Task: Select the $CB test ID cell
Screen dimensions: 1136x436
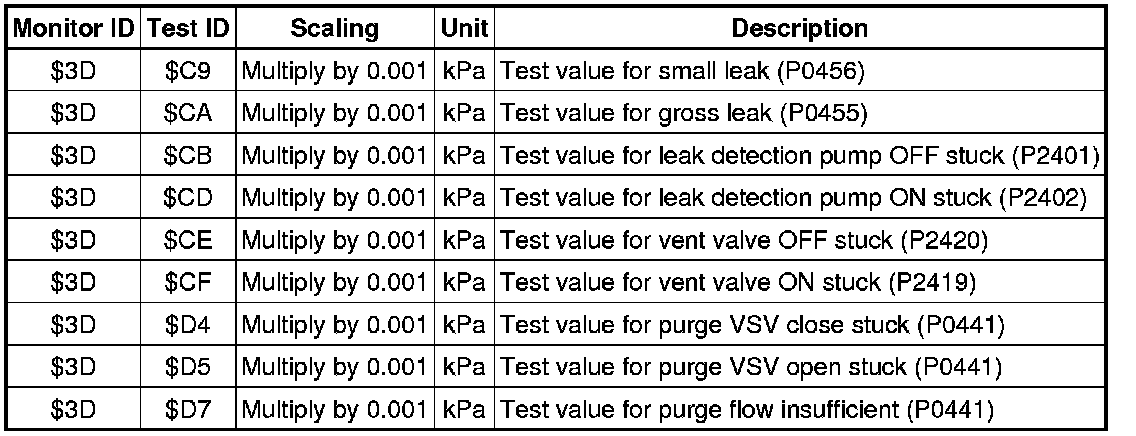Action: (x=188, y=156)
